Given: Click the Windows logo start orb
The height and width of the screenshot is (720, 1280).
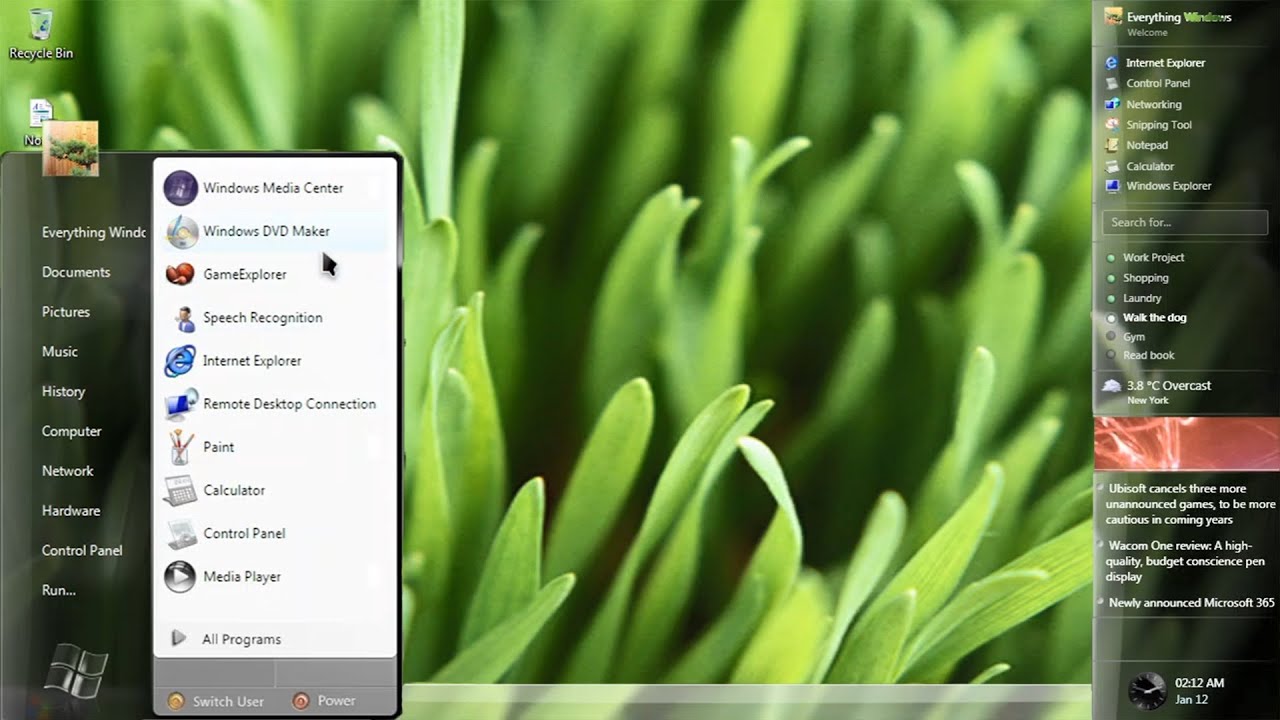Looking at the screenshot, I should click(x=75, y=672).
